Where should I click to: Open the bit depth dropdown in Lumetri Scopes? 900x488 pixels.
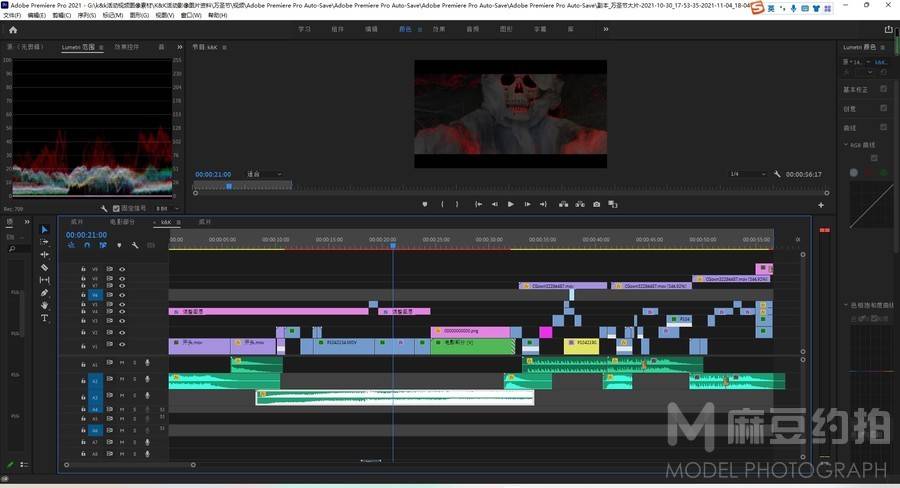coord(167,208)
